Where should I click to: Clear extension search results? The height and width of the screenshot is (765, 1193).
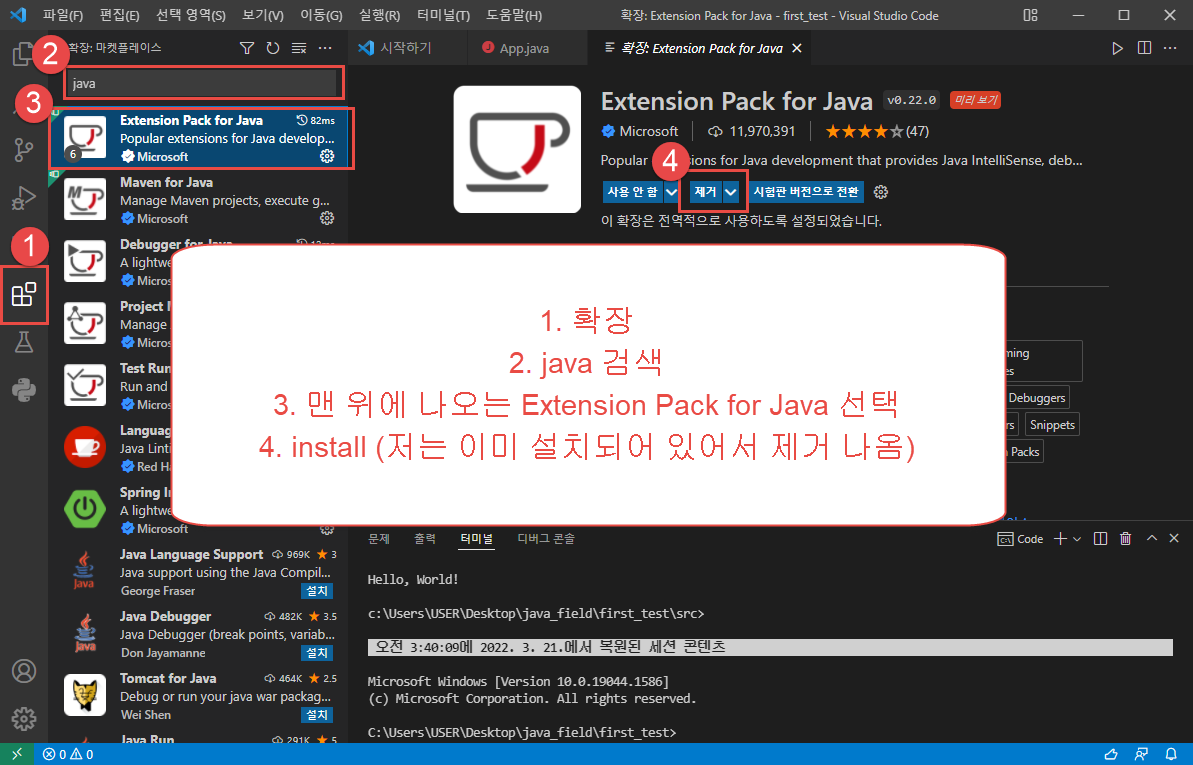[299, 48]
